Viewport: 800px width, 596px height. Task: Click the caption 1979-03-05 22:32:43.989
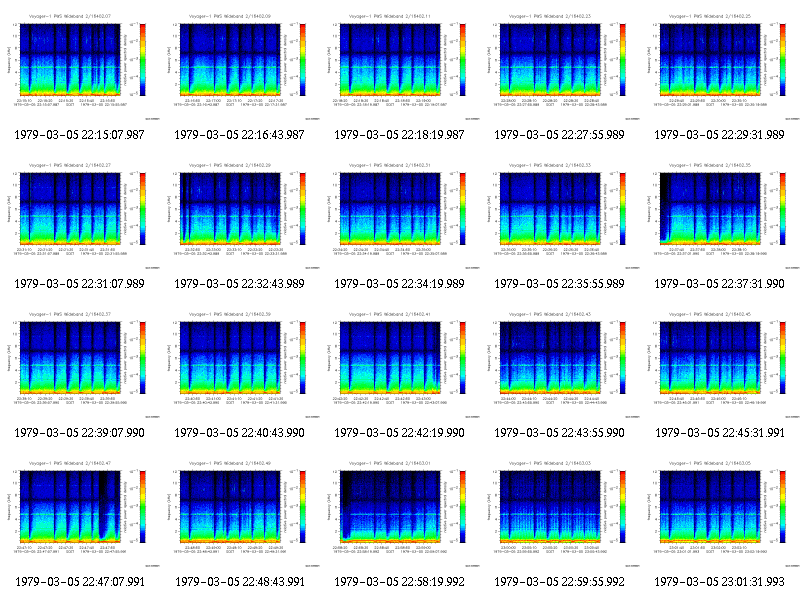click(239, 284)
